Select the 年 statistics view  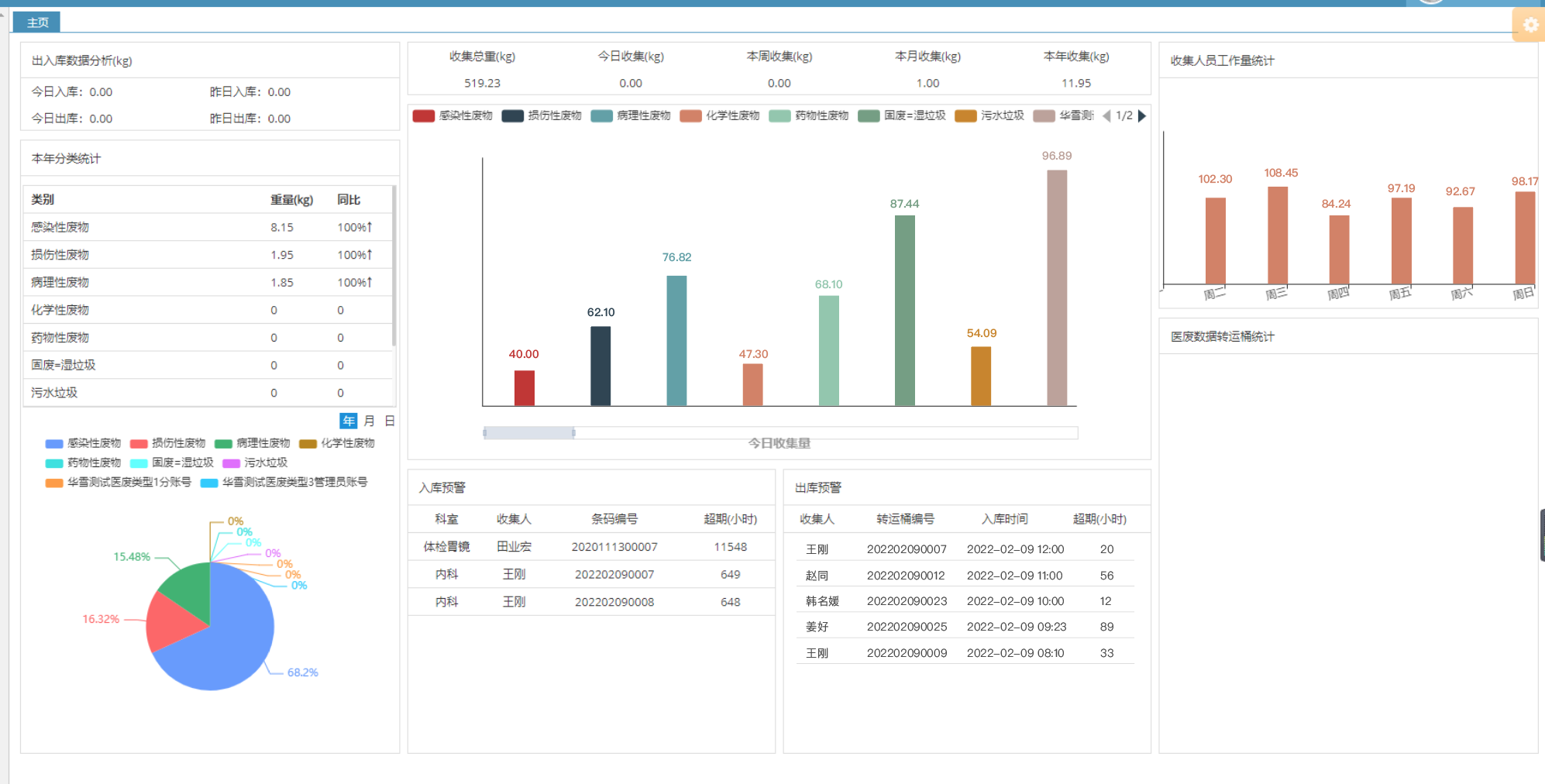click(349, 421)
